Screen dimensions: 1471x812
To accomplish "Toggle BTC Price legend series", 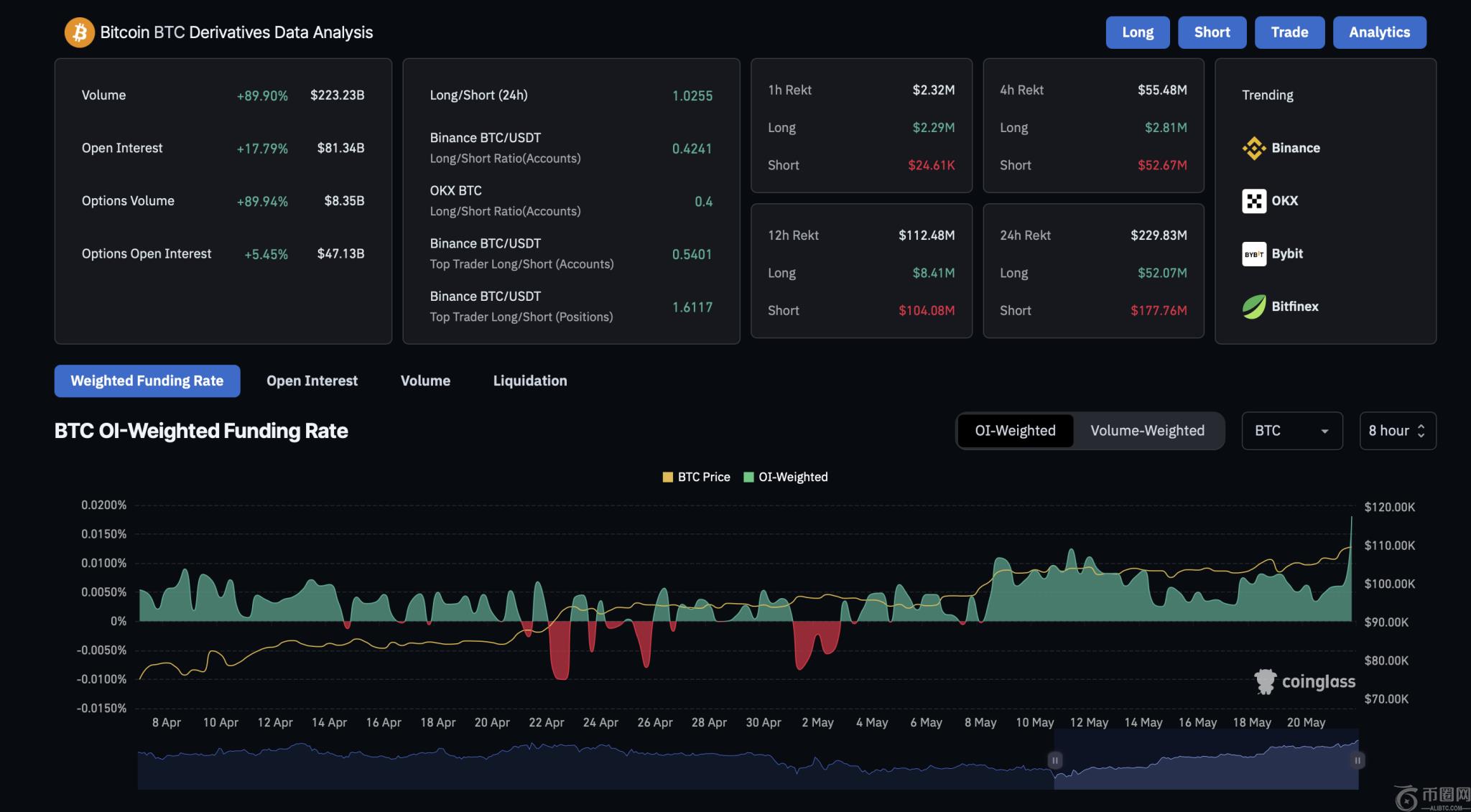I will (x=696, y=477).
